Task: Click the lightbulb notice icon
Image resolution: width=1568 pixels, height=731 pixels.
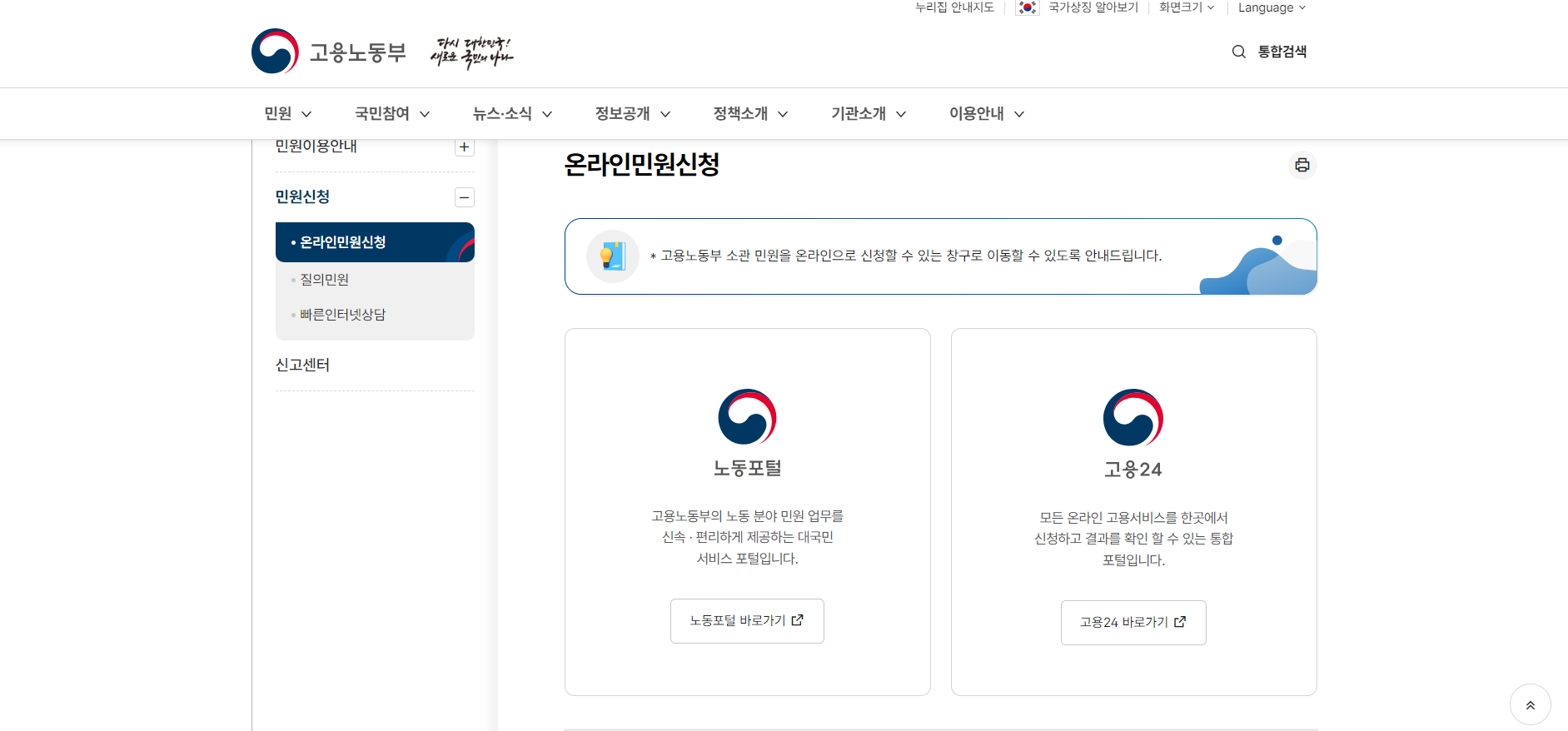Action: pos(613,256)
